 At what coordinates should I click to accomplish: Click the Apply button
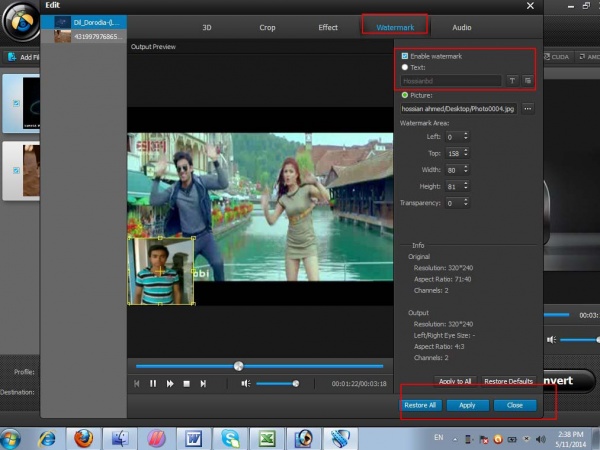(467, 405)
